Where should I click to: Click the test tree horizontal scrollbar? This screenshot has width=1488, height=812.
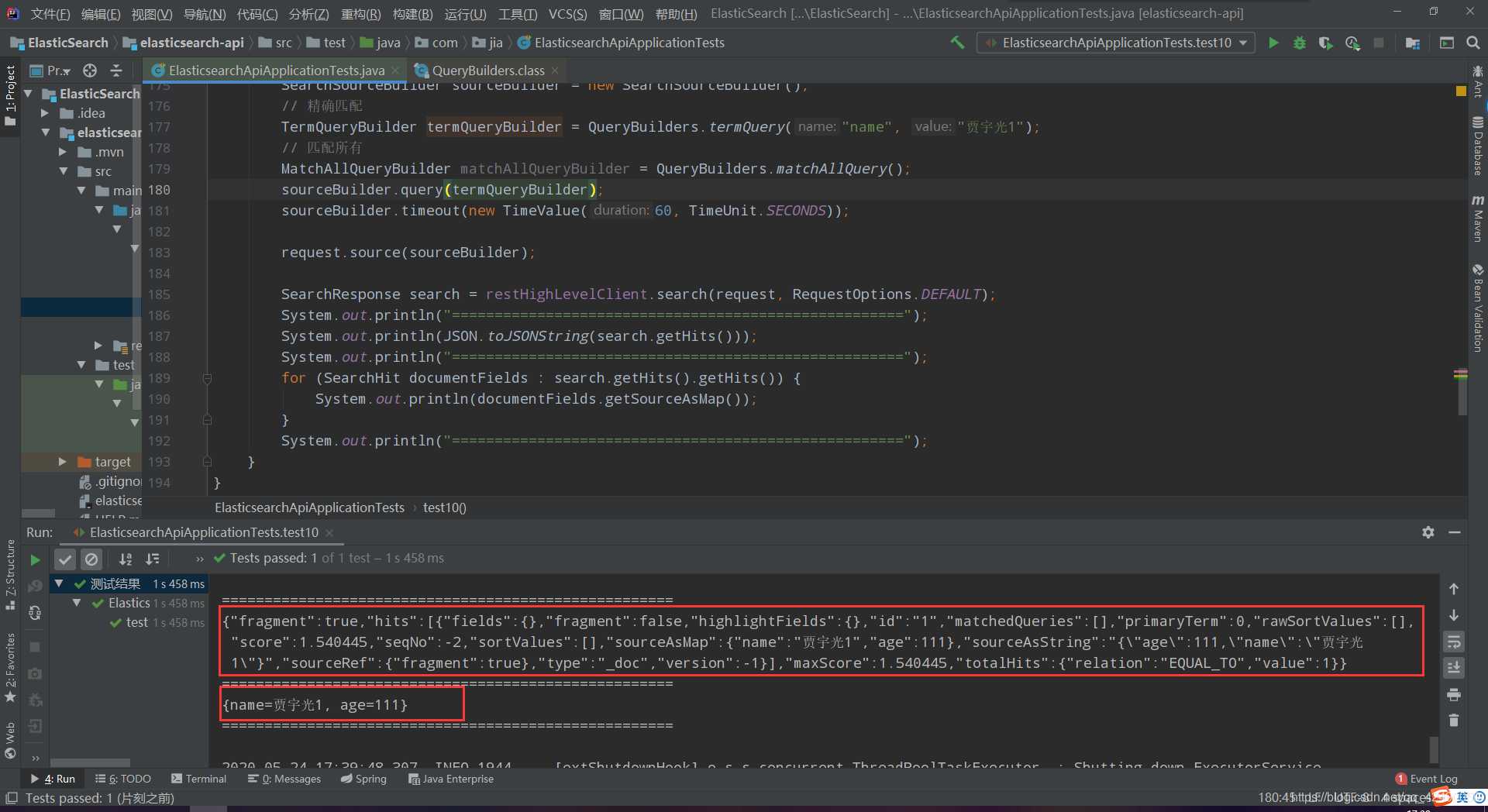point(91,762)
